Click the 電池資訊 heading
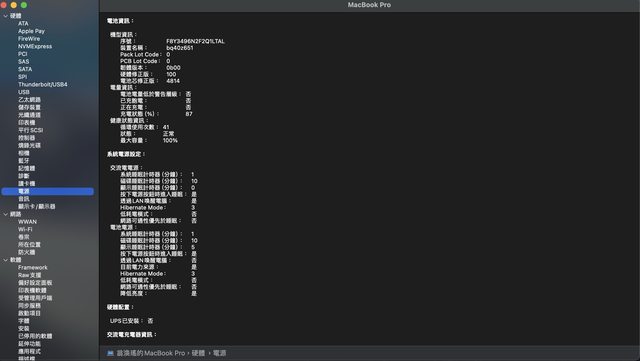This screenshot has width=640, height=361. (120, 21)
